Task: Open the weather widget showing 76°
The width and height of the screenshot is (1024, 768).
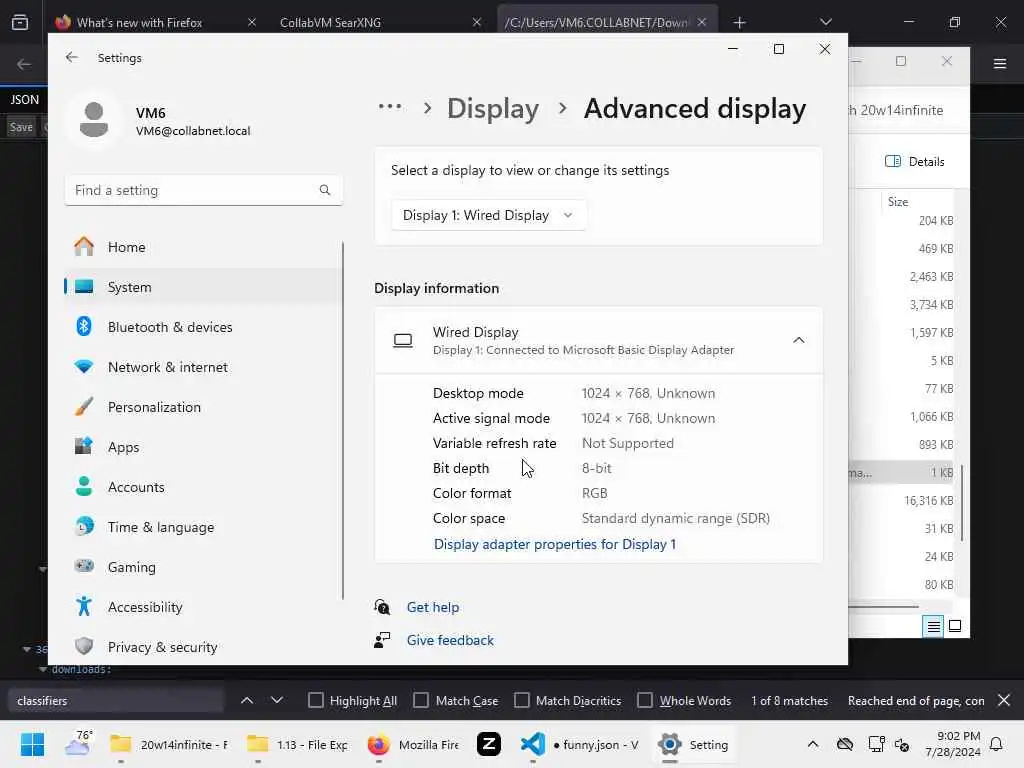Action: pyautogui.click(x=79, y=744)
